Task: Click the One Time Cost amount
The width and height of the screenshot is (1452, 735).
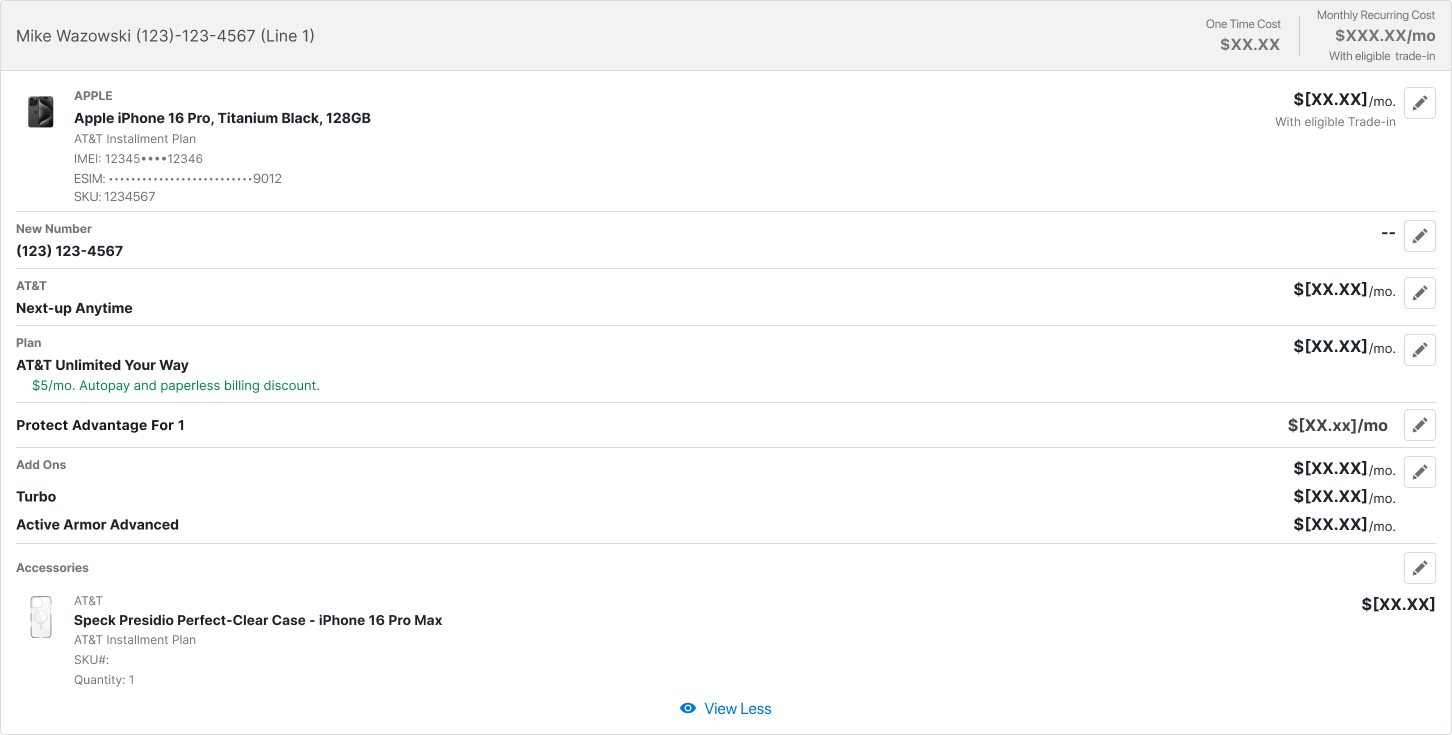Action: [x=1250, y=44]
